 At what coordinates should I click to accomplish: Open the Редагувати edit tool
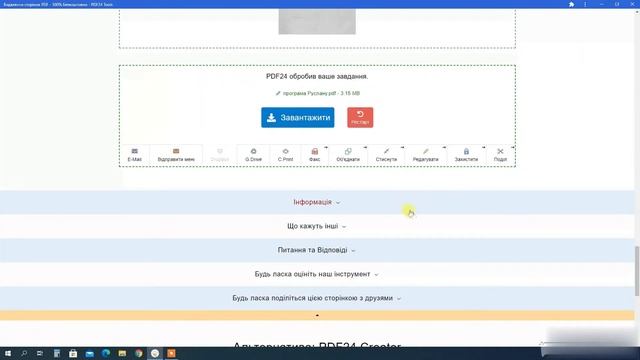pyautogui.click(x=425, y=155)
